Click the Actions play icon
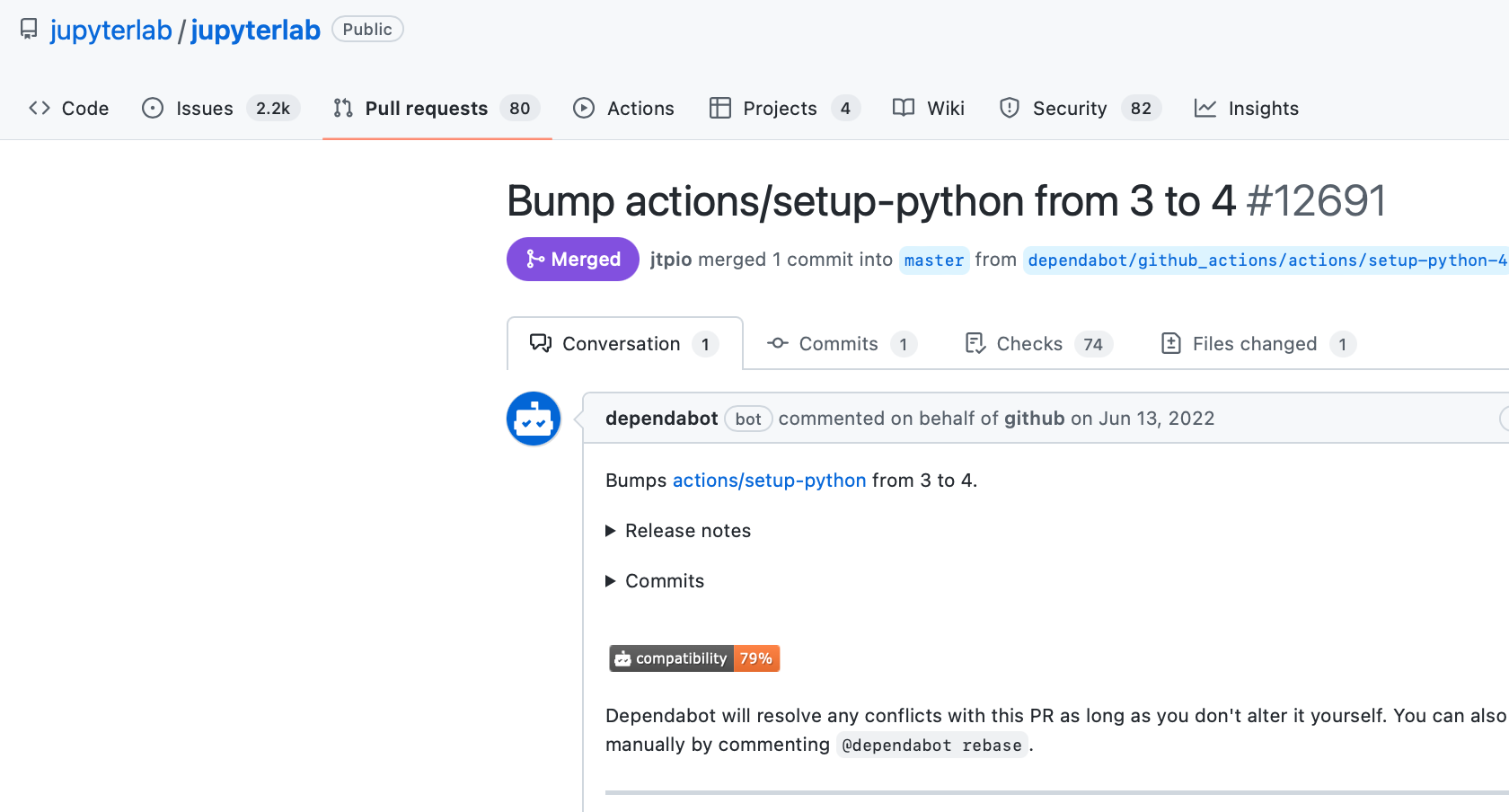This screenshot has height=812, width=1509. coord(584,108)
